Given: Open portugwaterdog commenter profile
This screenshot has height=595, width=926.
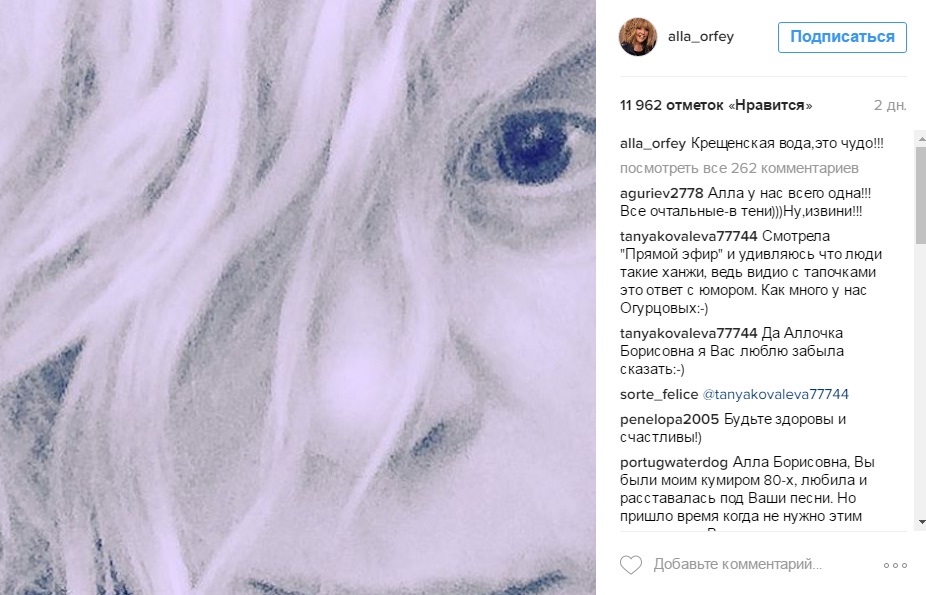Looking at the screenshot, I should [x=674, y=462].
